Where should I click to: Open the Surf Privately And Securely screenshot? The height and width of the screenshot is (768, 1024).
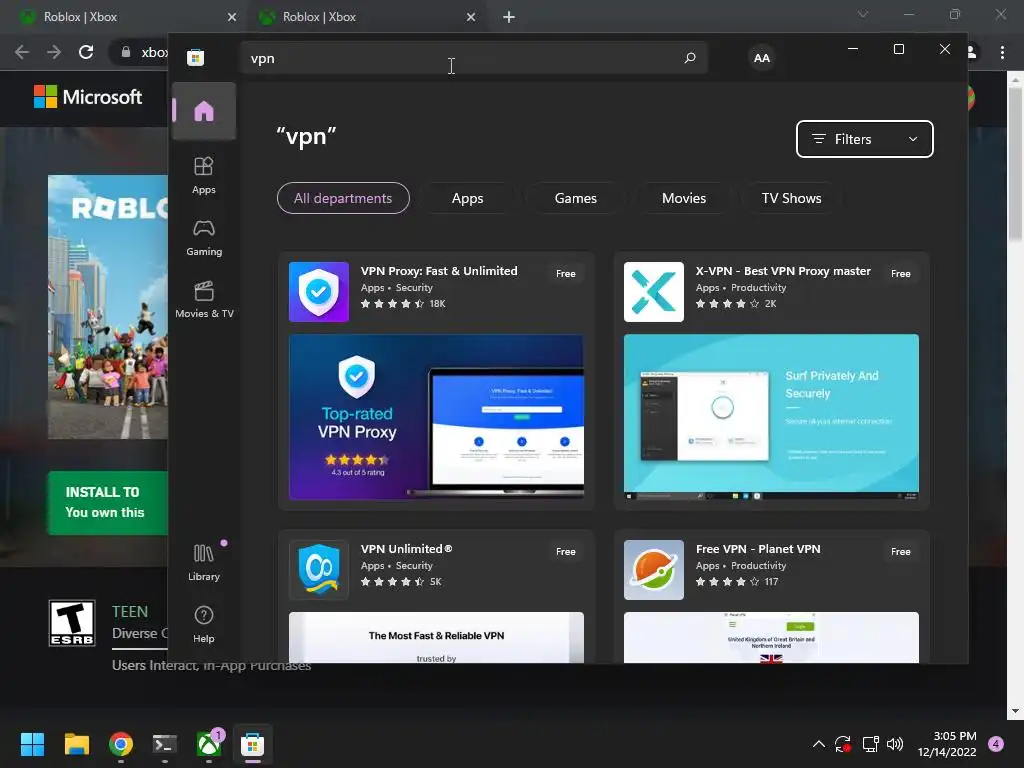[x=771, y=417]
